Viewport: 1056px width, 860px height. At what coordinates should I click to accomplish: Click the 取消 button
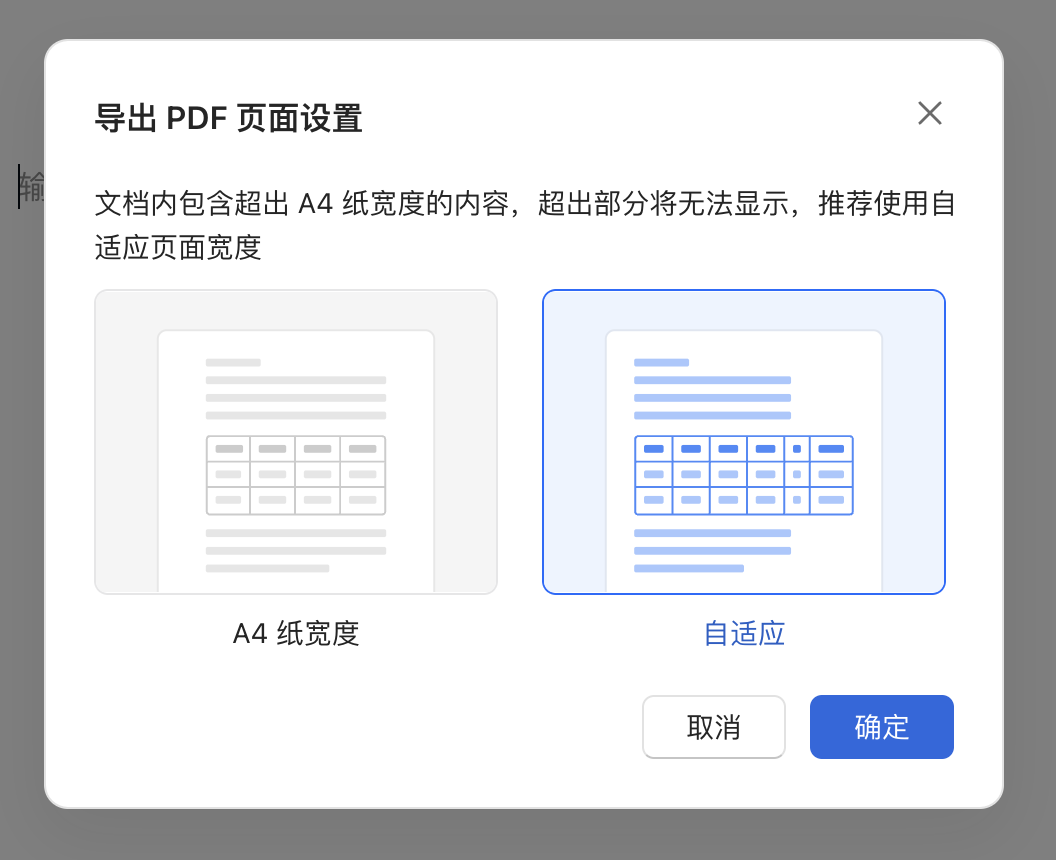coord(713,727)
